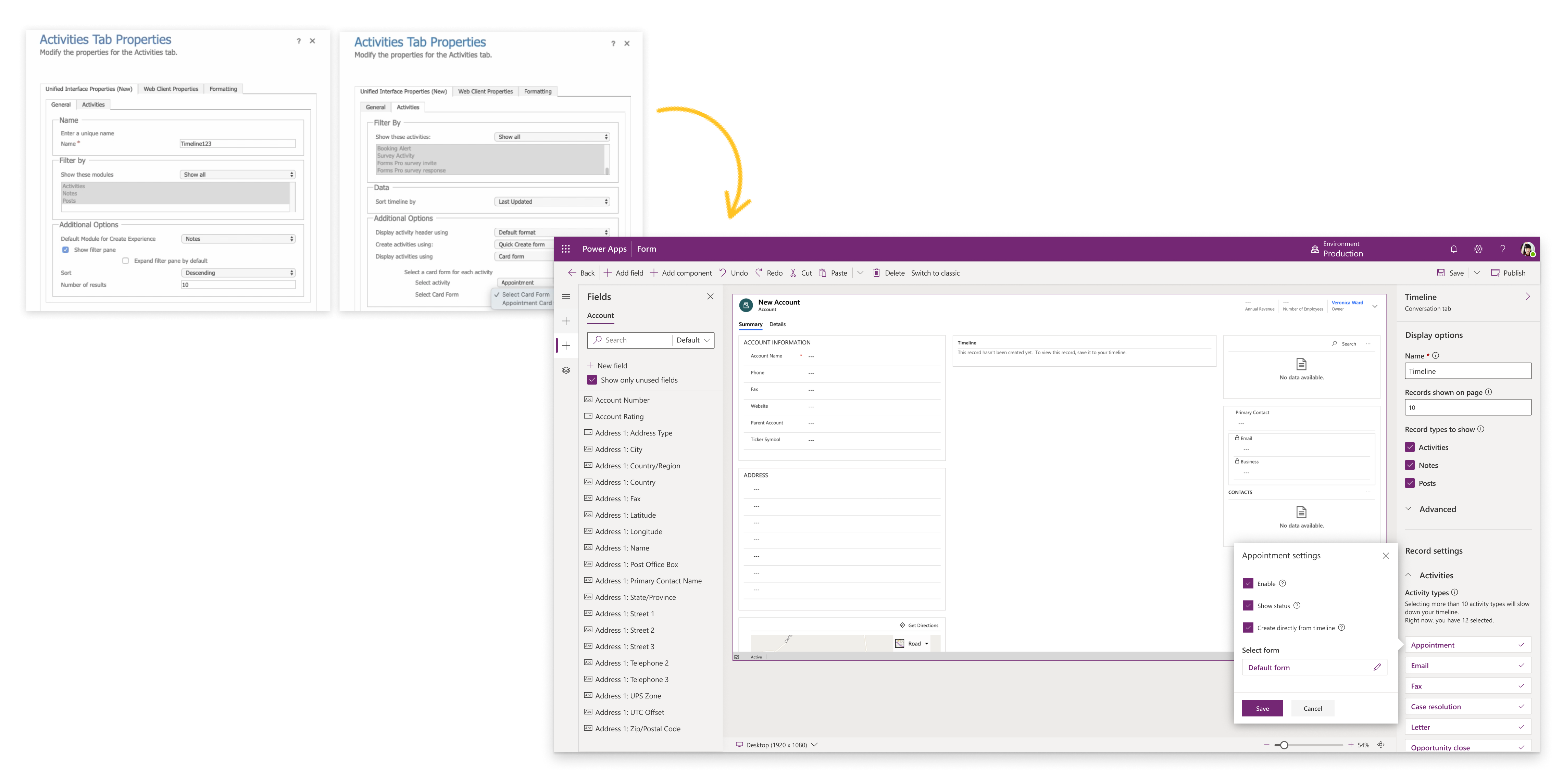Open the Power Apps app launcher waffle
This screenshot has height=784, width=1563.
click(565, 249)
